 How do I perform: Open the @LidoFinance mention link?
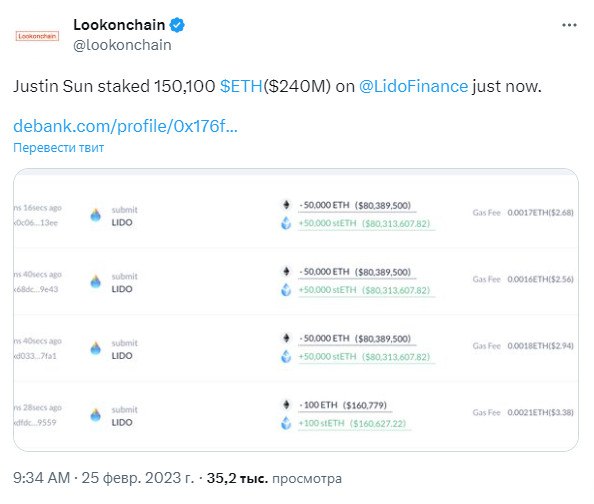pyautogui.click(x=413, y=86)
